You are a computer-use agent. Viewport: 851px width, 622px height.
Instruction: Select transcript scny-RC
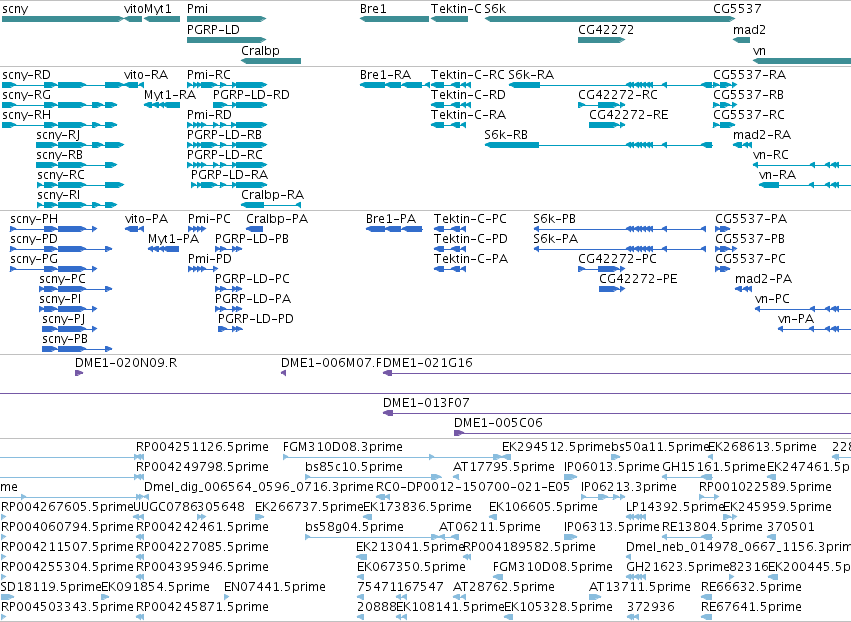61,175
